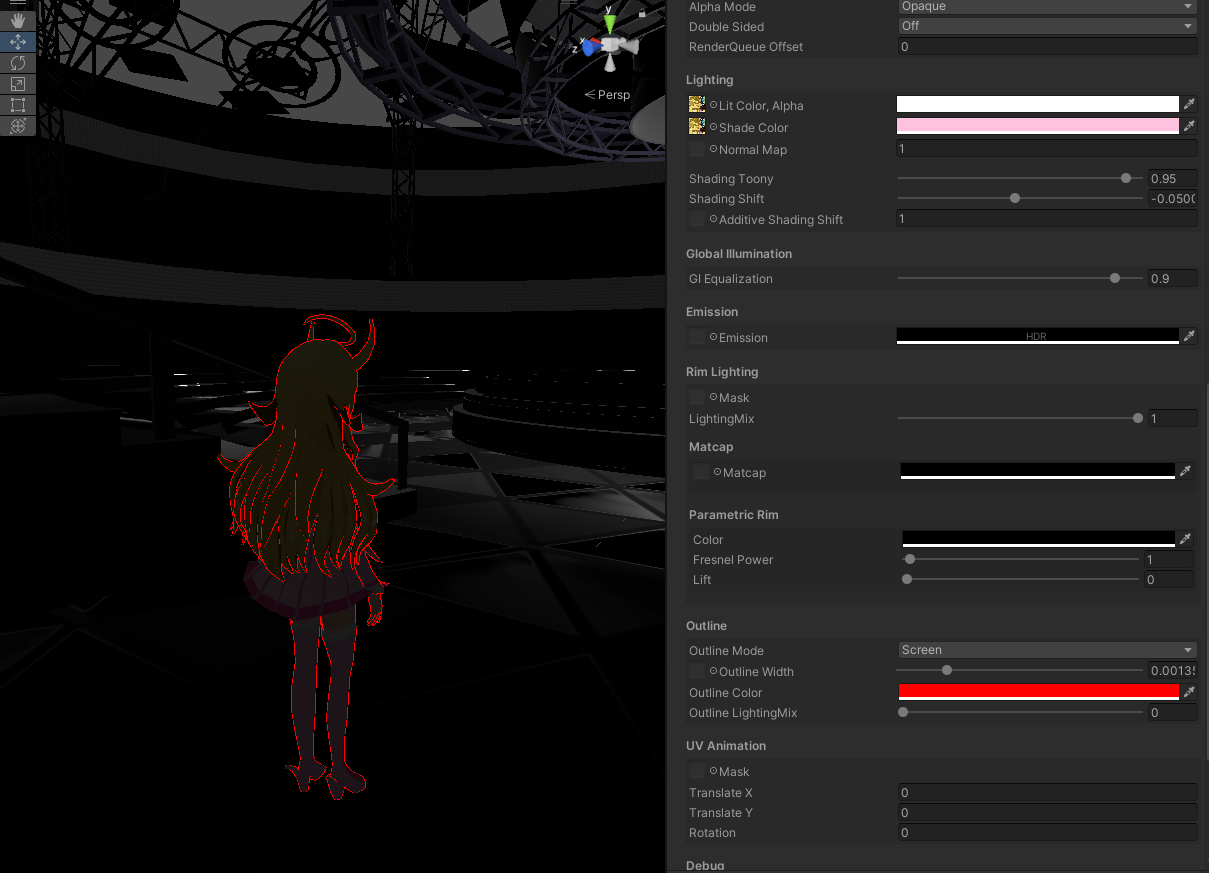
Task: Select the Scale tool
Action: click(x=18, y=84)
